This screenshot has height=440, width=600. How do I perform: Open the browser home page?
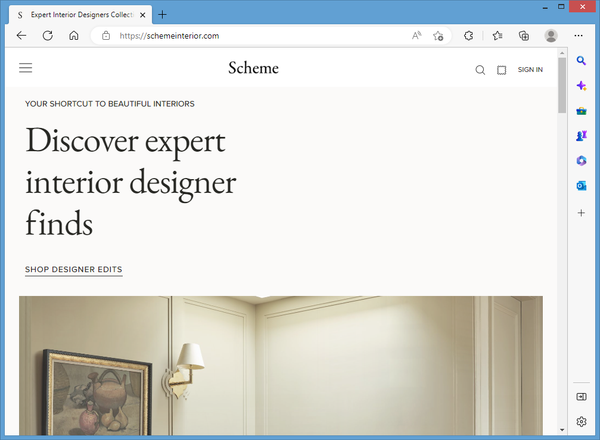73,36
